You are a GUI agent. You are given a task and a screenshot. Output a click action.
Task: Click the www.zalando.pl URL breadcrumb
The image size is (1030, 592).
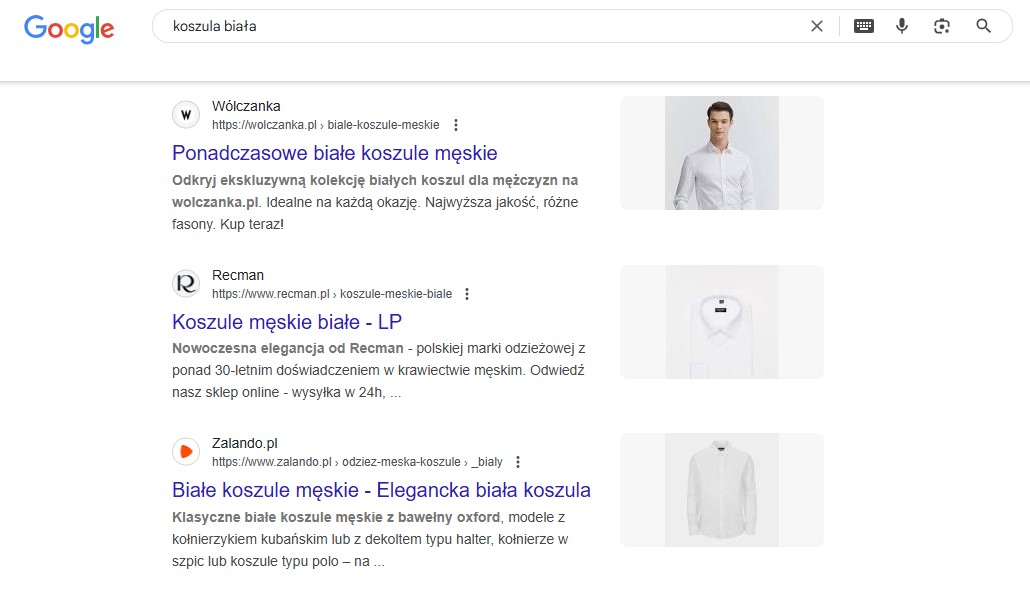pos(357,462)
